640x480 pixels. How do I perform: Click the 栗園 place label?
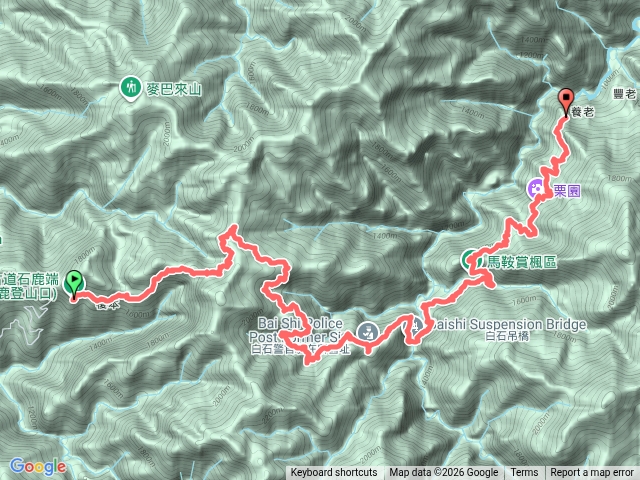pyautogui.click(x=567, y=191)
